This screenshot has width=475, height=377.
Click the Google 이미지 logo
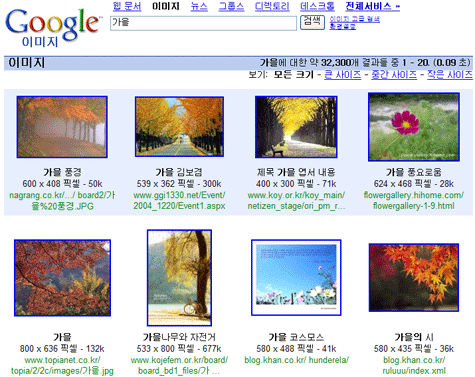pyautogui.click(x=53, y=28)
